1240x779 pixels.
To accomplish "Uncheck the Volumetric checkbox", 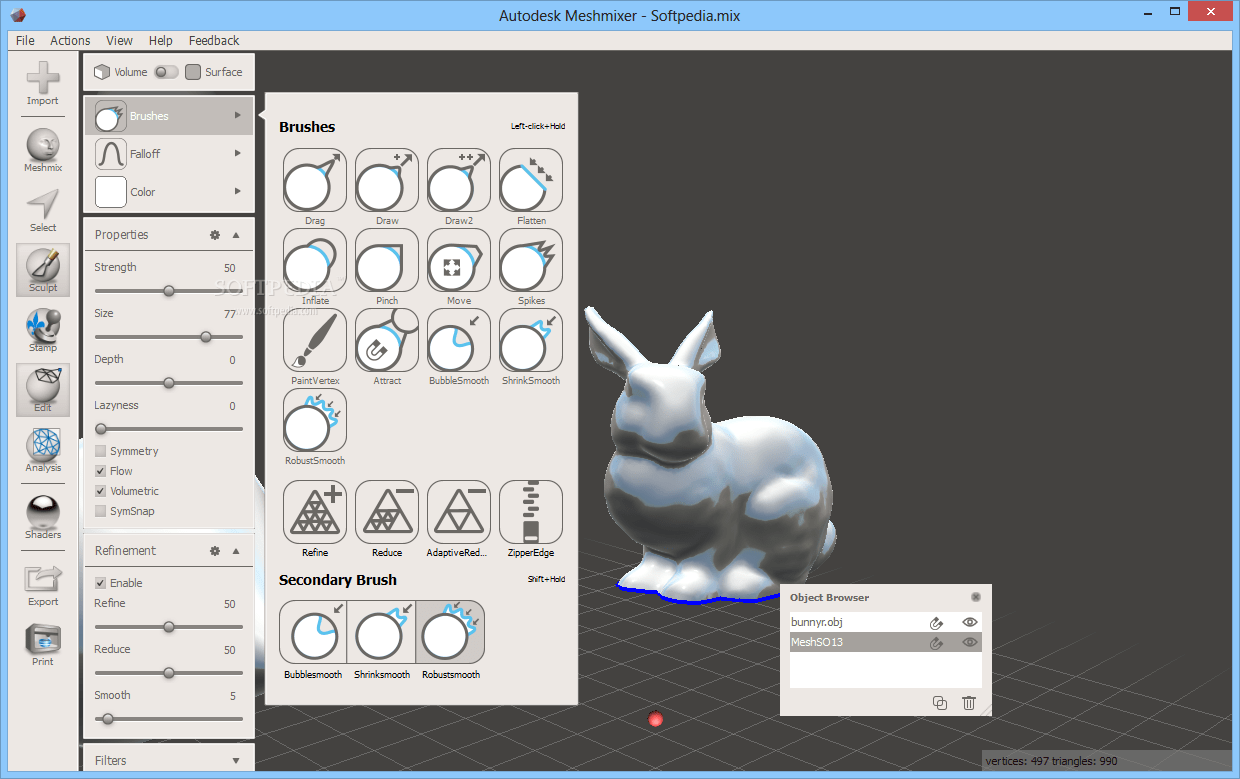I will 100,491.
